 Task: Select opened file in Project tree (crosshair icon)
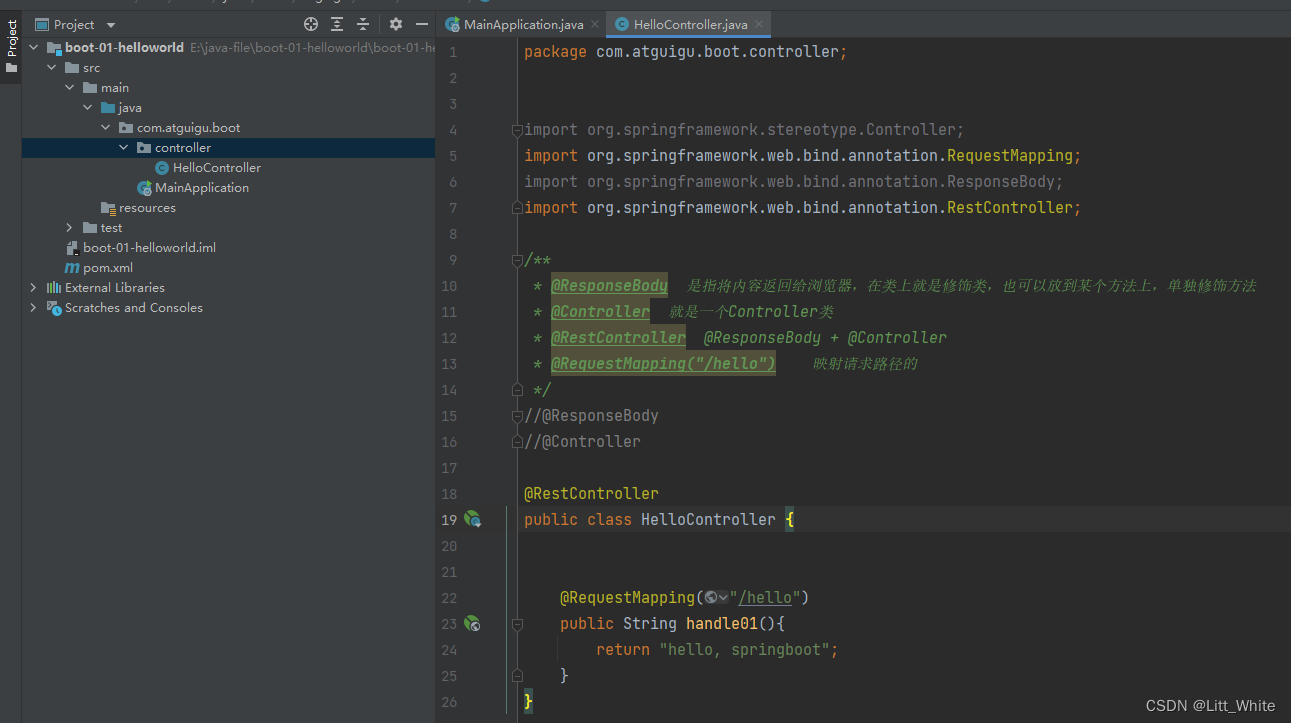pos(311,24)
